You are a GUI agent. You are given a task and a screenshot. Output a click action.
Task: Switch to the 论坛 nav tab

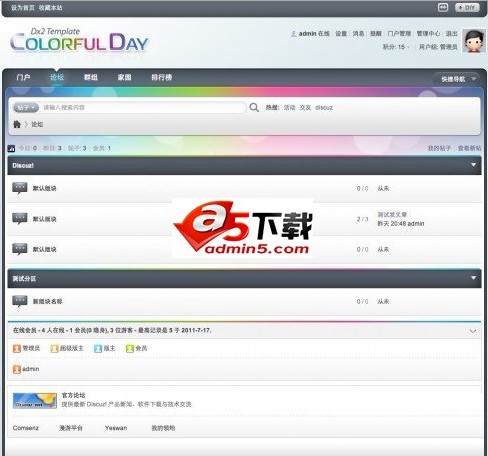[x=57, y=77]
